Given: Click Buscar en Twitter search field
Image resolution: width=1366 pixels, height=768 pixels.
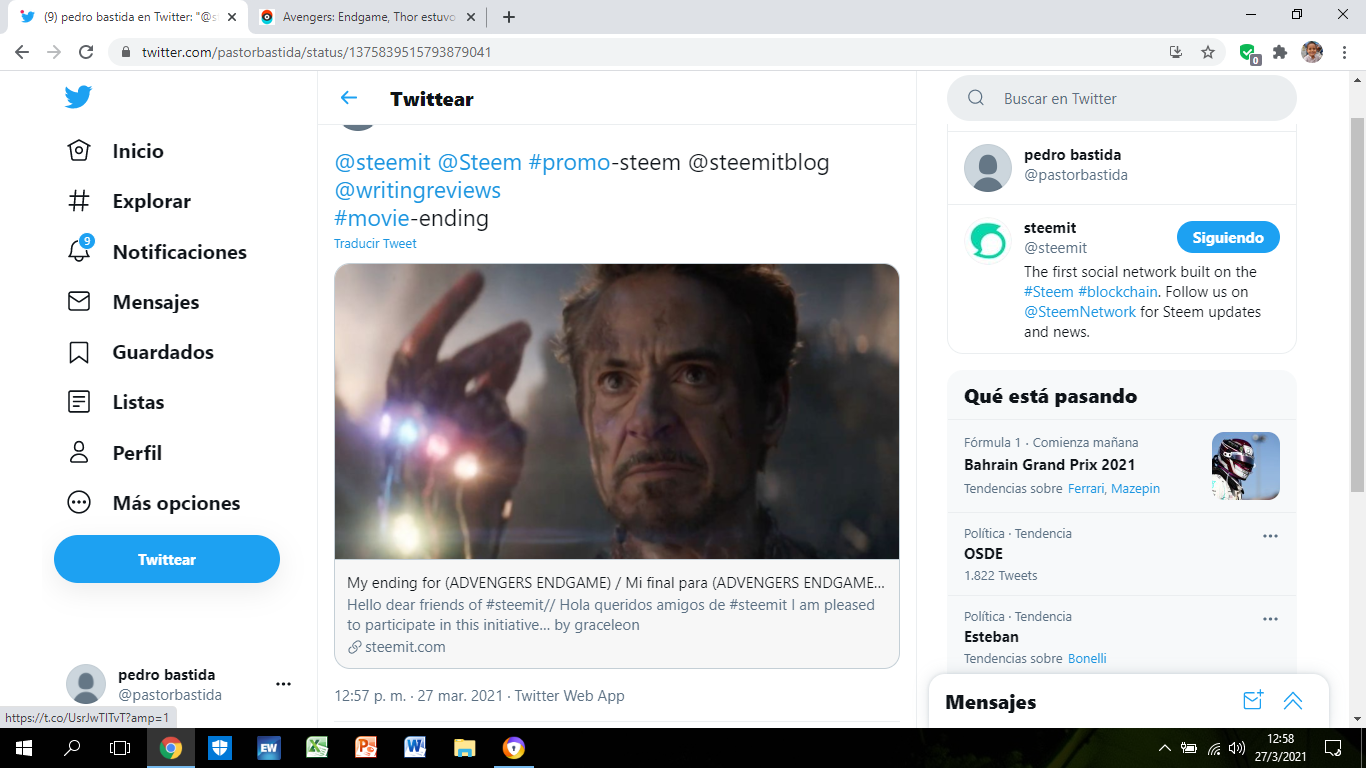Looking at the screenshot, I should pos(1121,98).
